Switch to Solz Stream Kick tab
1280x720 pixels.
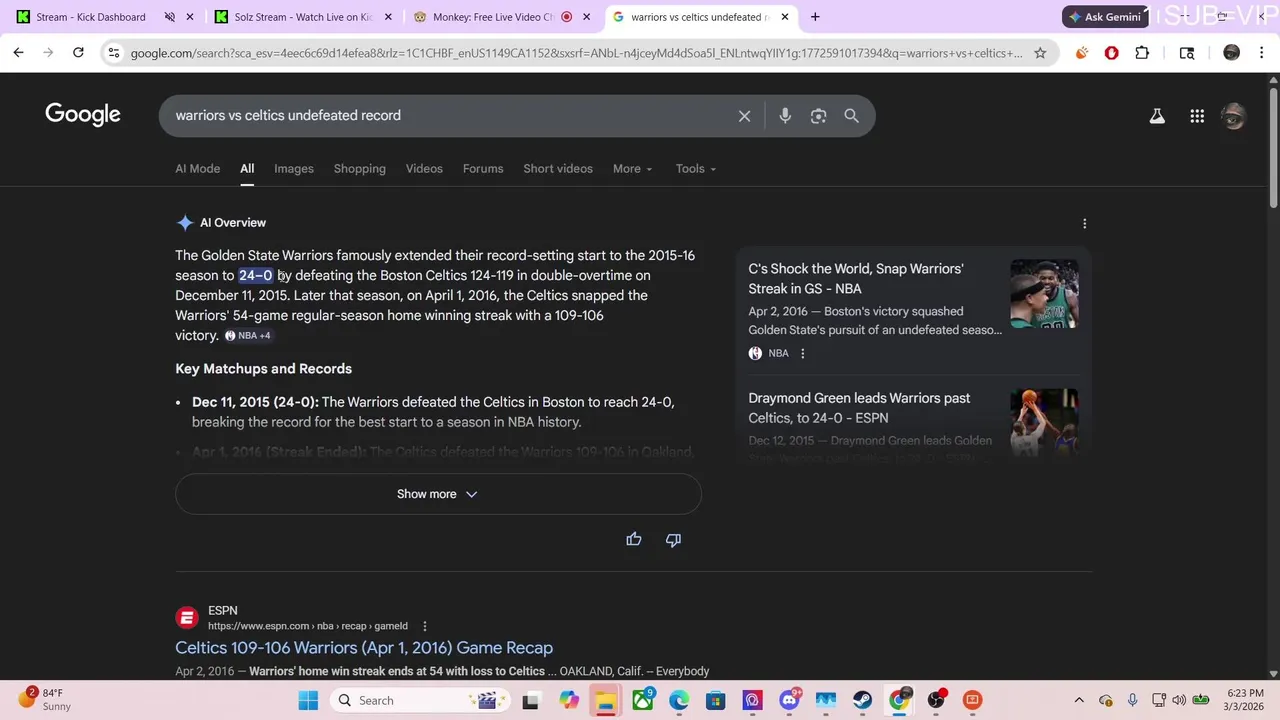(x=302, y=17)
